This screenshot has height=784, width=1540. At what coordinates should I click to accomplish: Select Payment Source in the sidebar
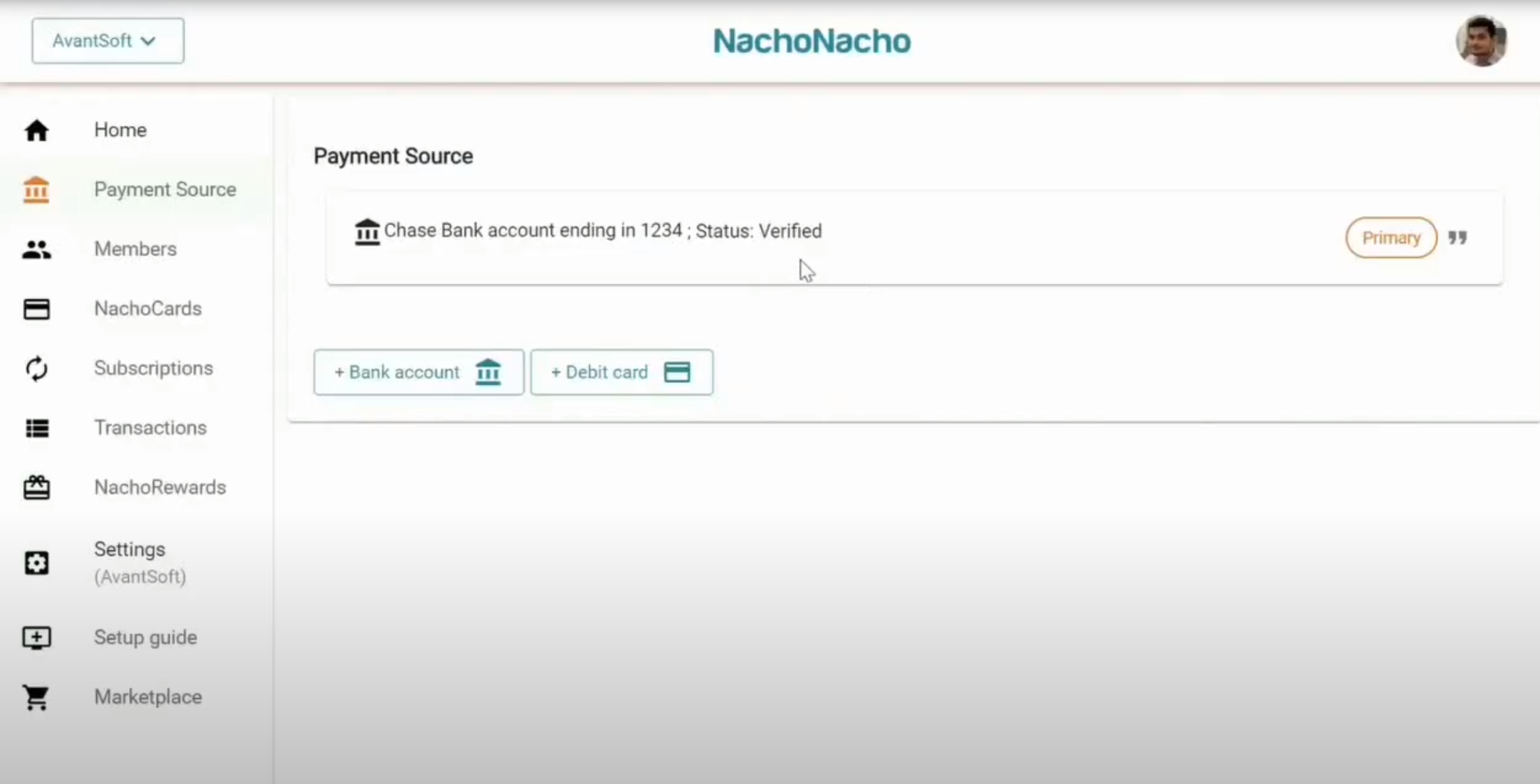click(165, 190)
